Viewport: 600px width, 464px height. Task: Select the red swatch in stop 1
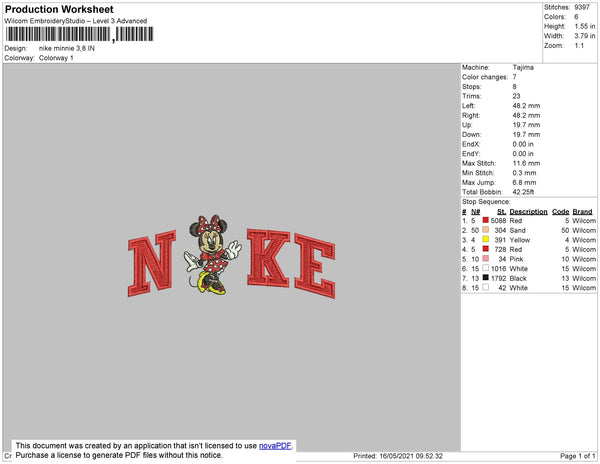pos(486,220)
